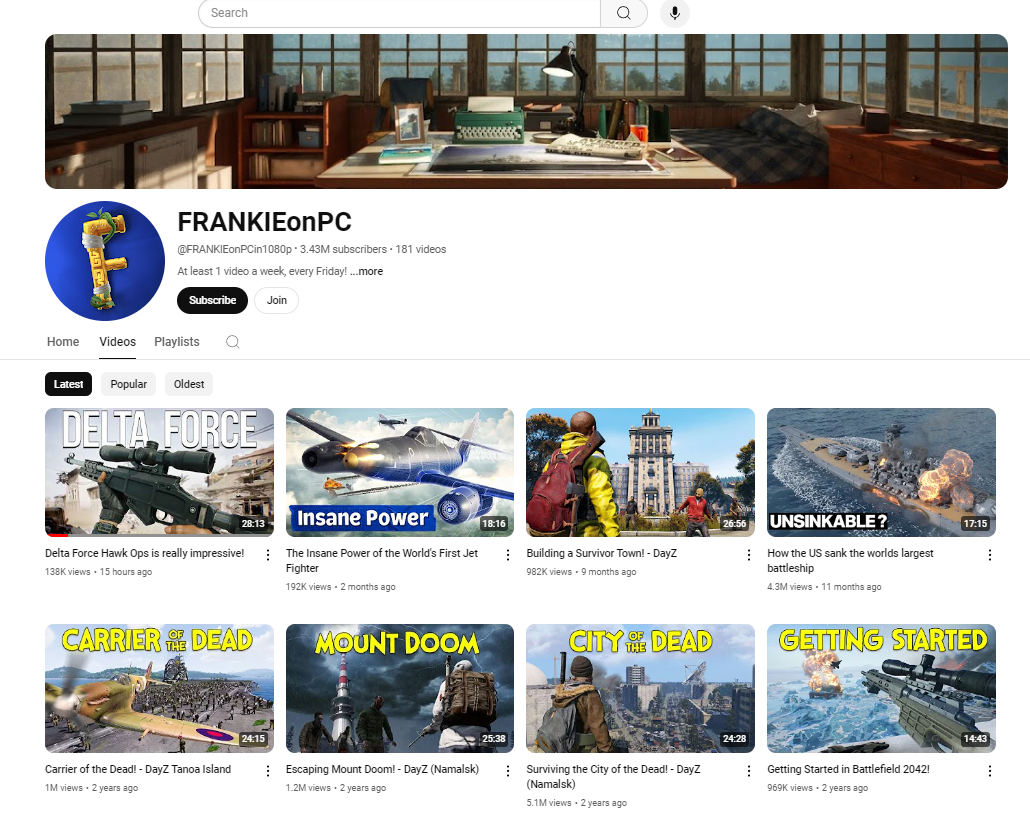Screen dimensions: 1030x831
Task: Open options for Carrier of the Dead
Action: tap(267, 771)
